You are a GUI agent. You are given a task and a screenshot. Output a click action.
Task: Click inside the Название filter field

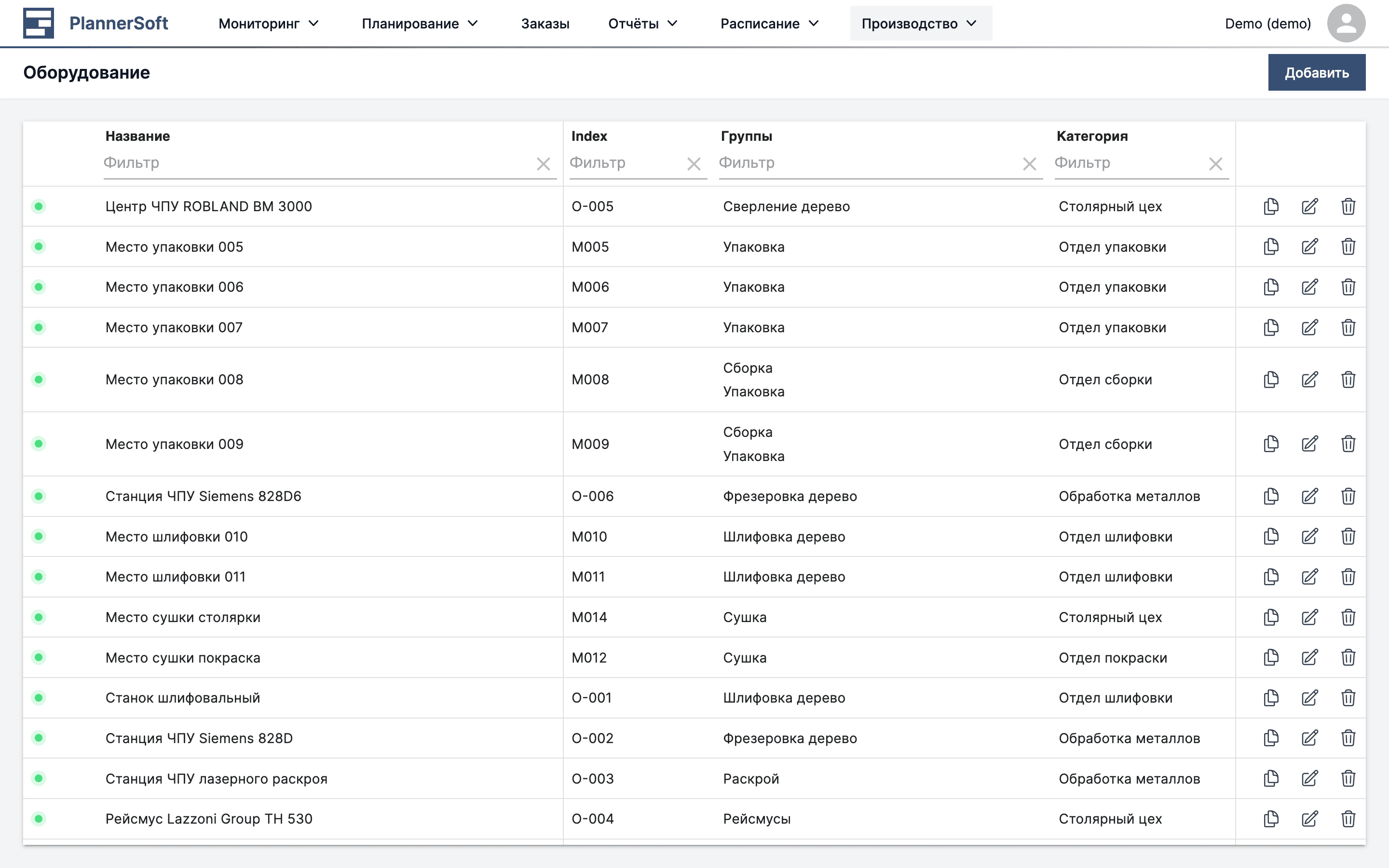(x=287, y=163)
